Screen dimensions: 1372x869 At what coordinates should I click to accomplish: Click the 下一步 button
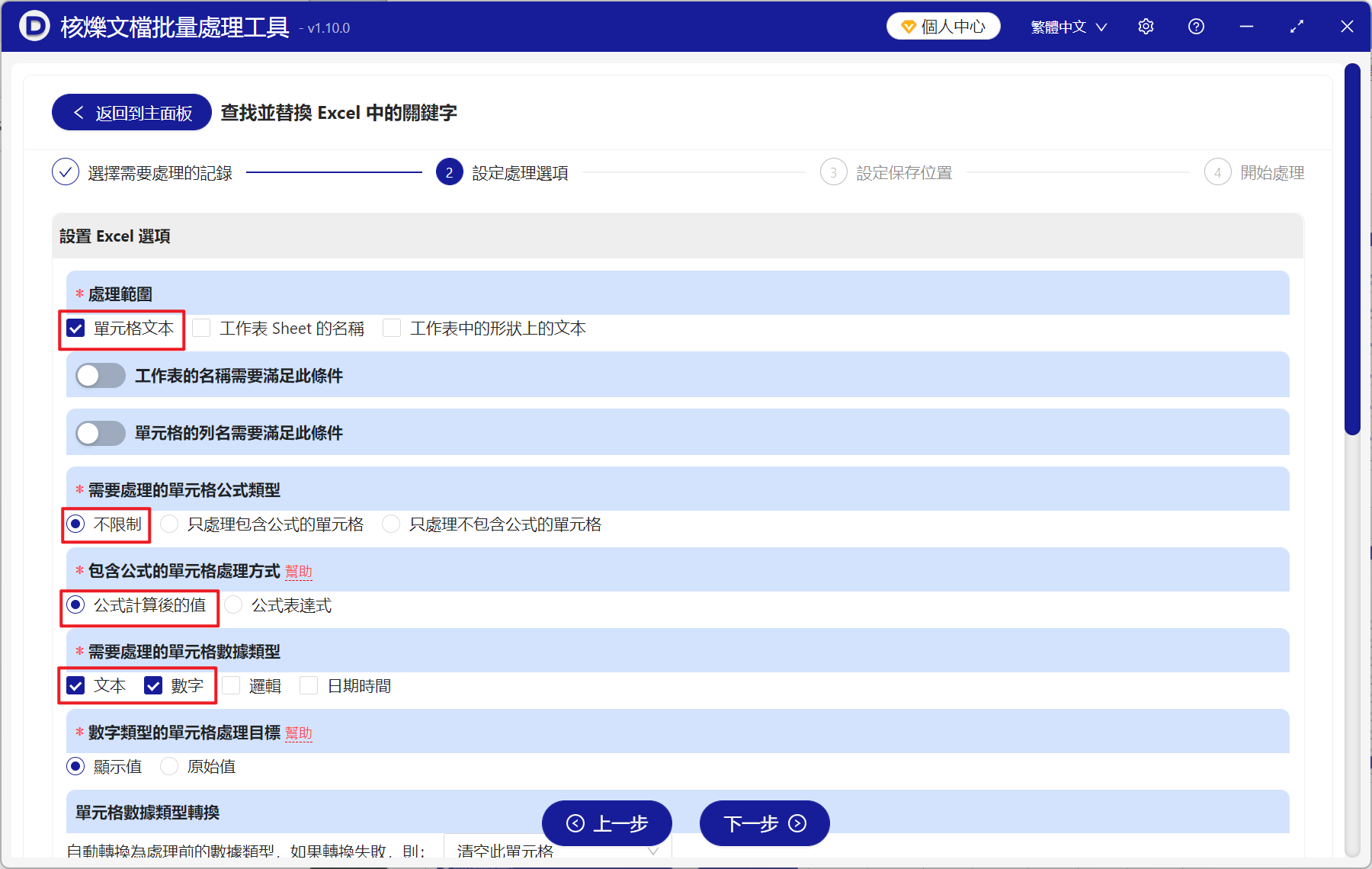[764, 823]
